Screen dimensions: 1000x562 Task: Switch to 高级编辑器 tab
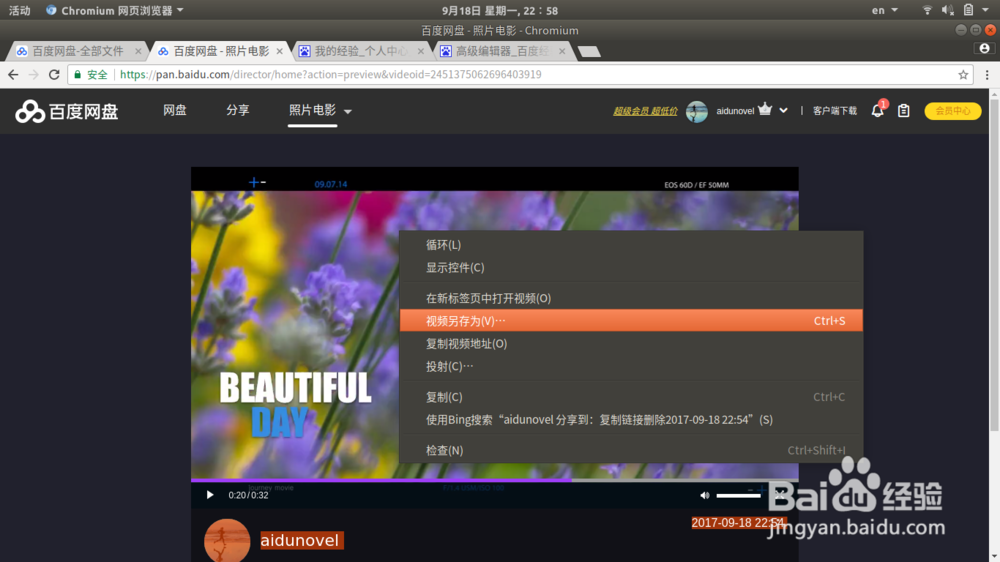point(503,51)
